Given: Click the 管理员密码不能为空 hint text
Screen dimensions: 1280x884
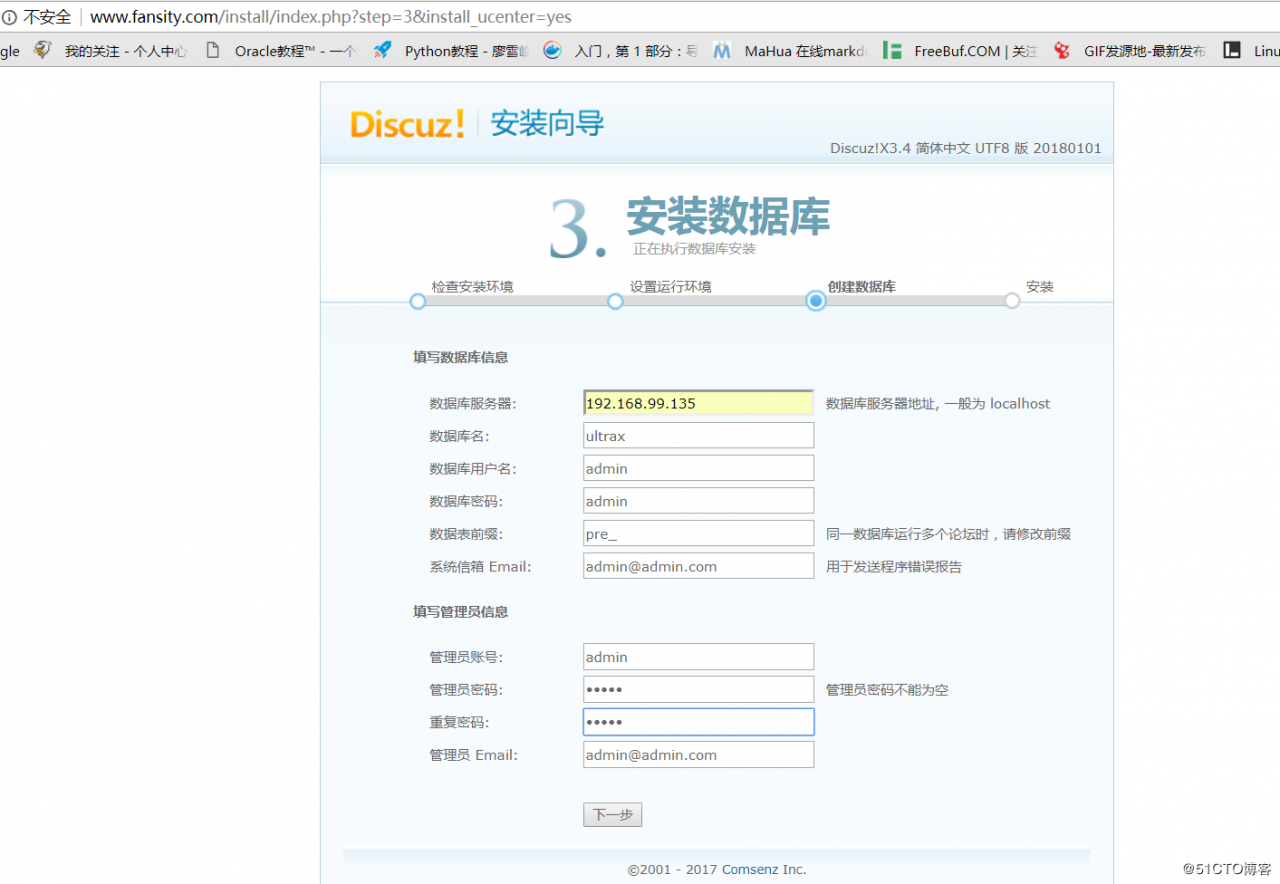Looking at the screenshot, I should [887, 690].
